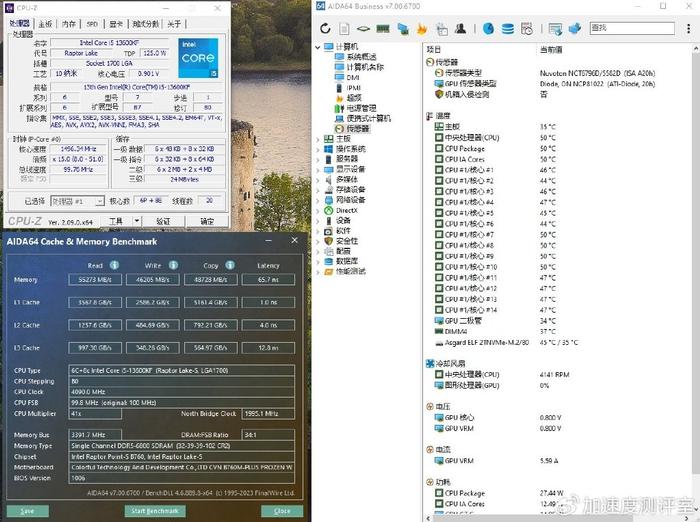Click the calendar with clock toolbar icon

point(527,29)
